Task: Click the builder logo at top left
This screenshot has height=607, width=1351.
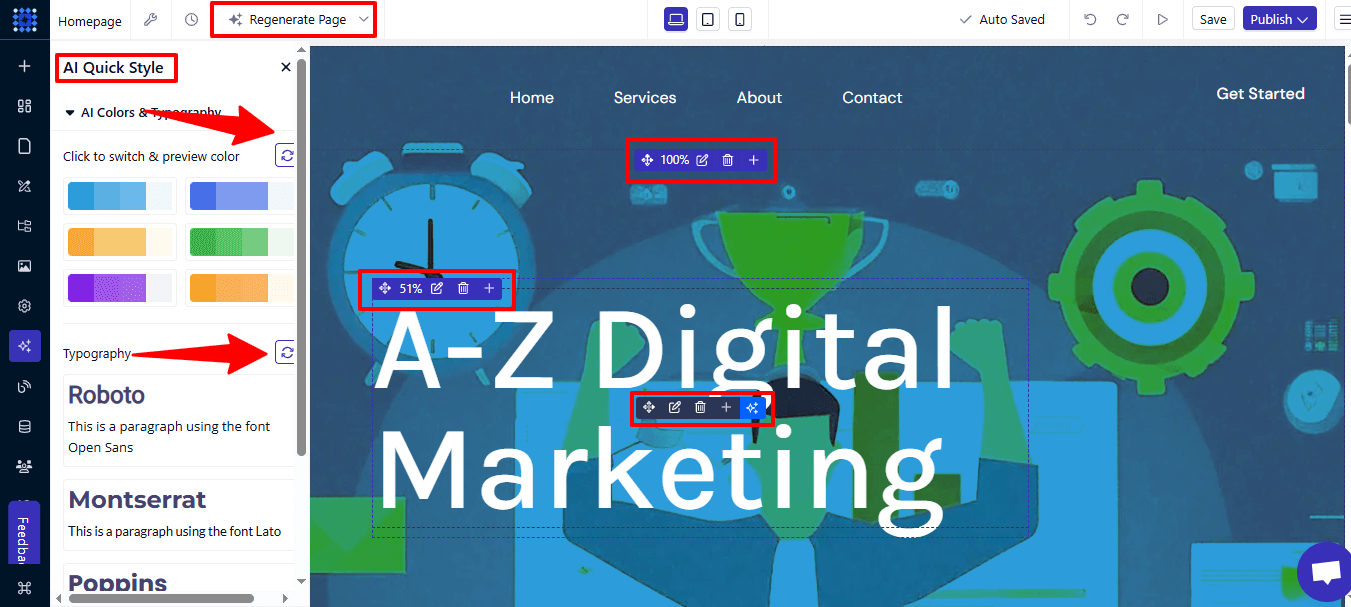Action: coord(25,19)
